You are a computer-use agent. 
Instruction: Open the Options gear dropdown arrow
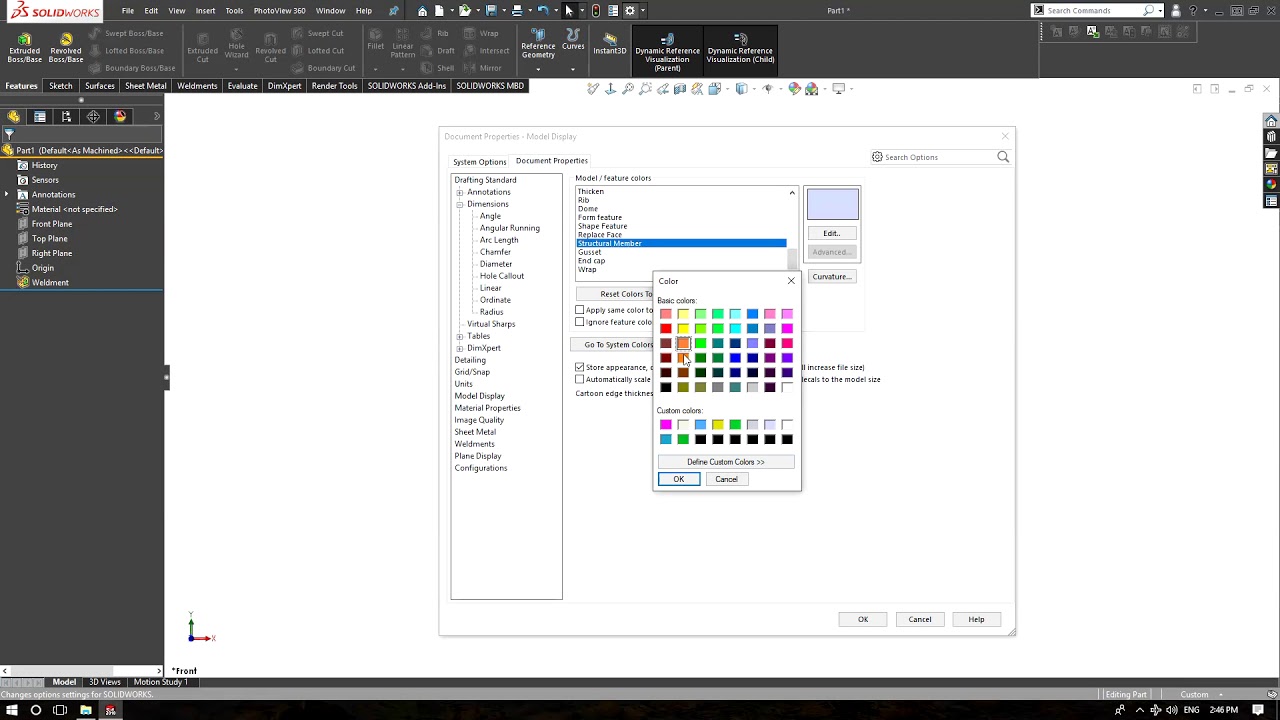tap(642, 11)
